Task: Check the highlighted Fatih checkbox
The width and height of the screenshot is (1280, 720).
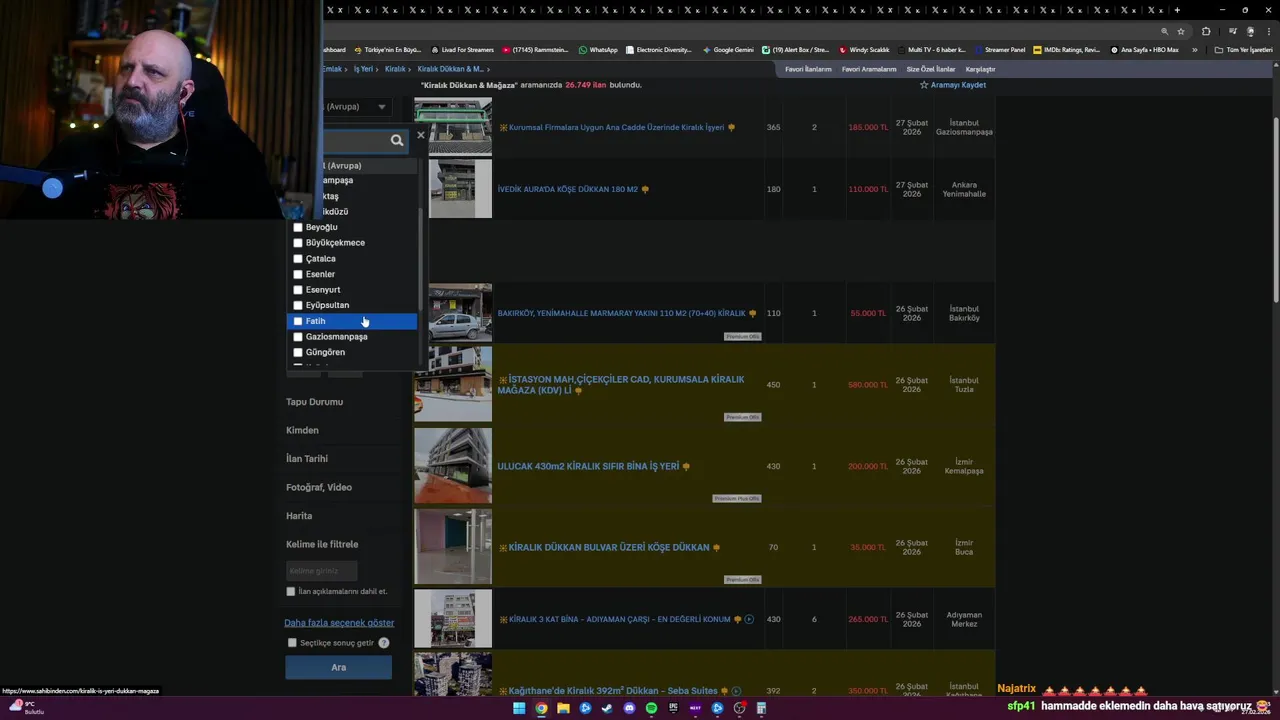Action: 298,321
